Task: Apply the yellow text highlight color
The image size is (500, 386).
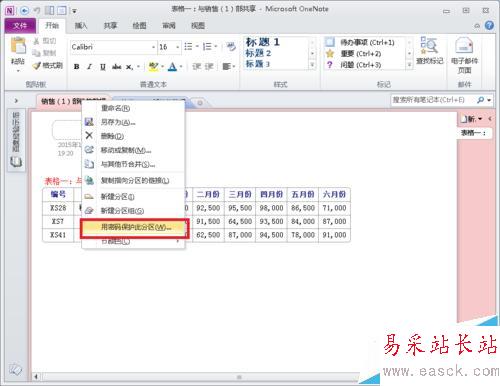Action: pos(153,67)
